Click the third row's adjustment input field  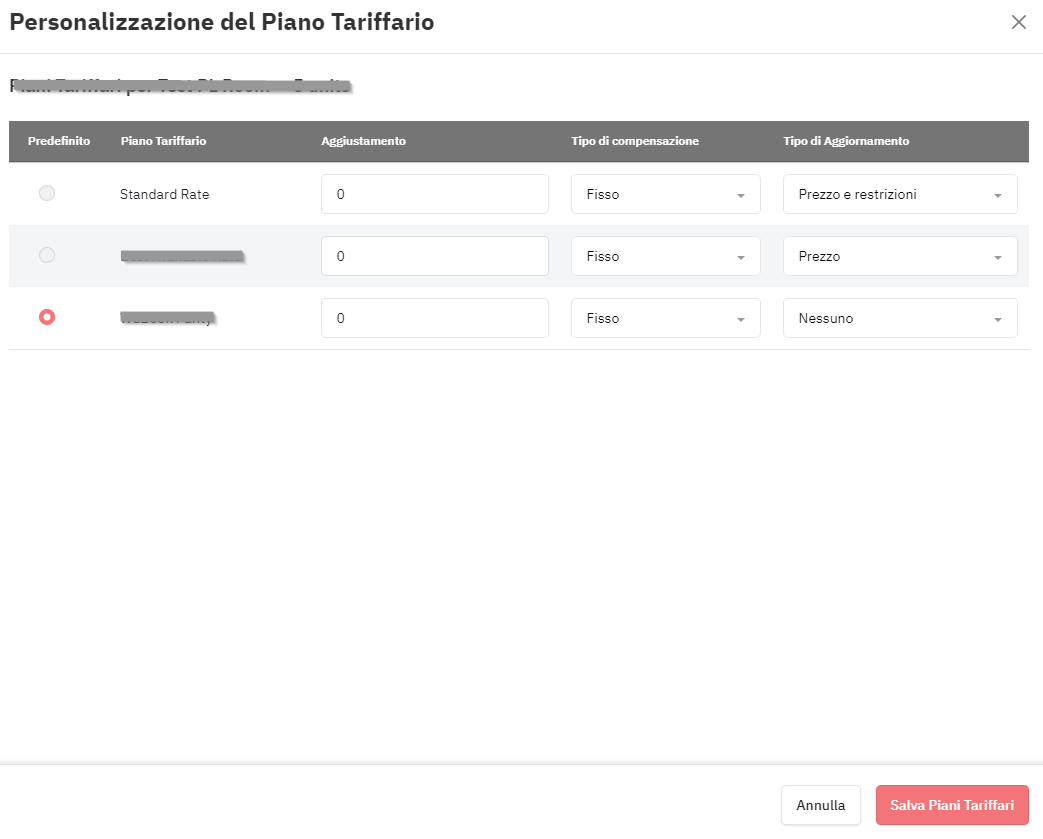434,318
